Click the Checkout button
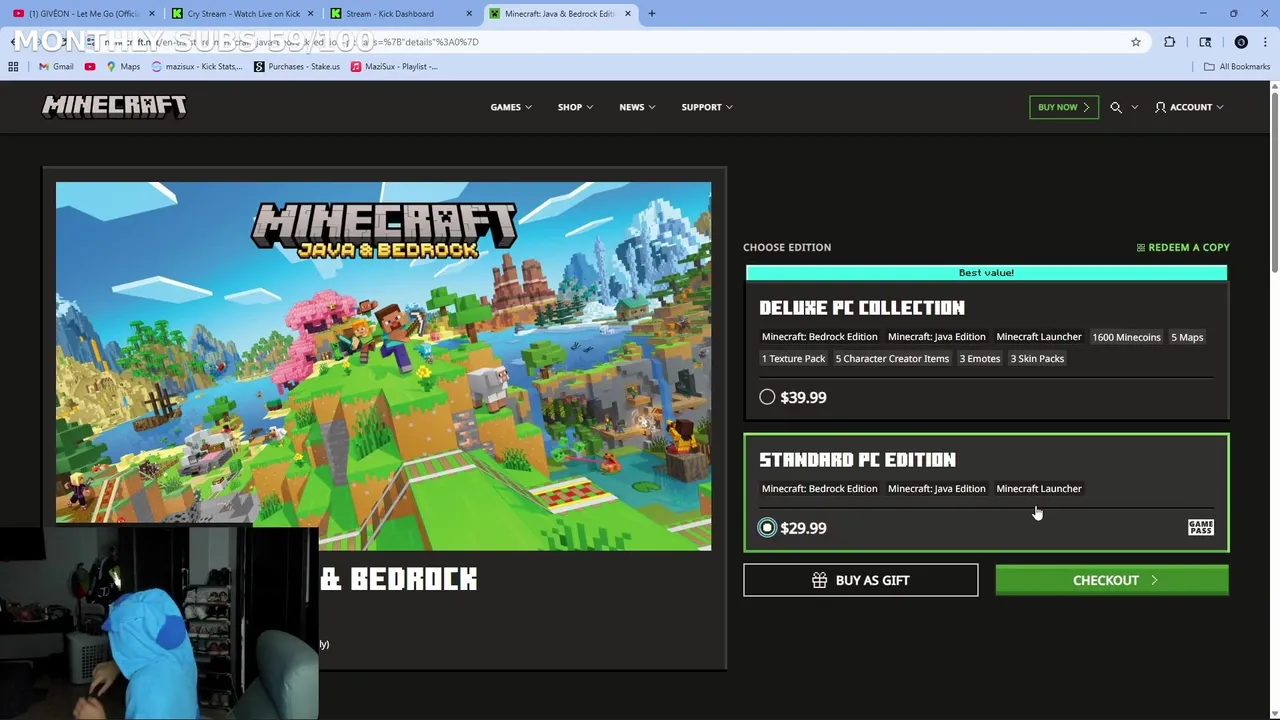1280x720 pixels. pos(1112,580)
